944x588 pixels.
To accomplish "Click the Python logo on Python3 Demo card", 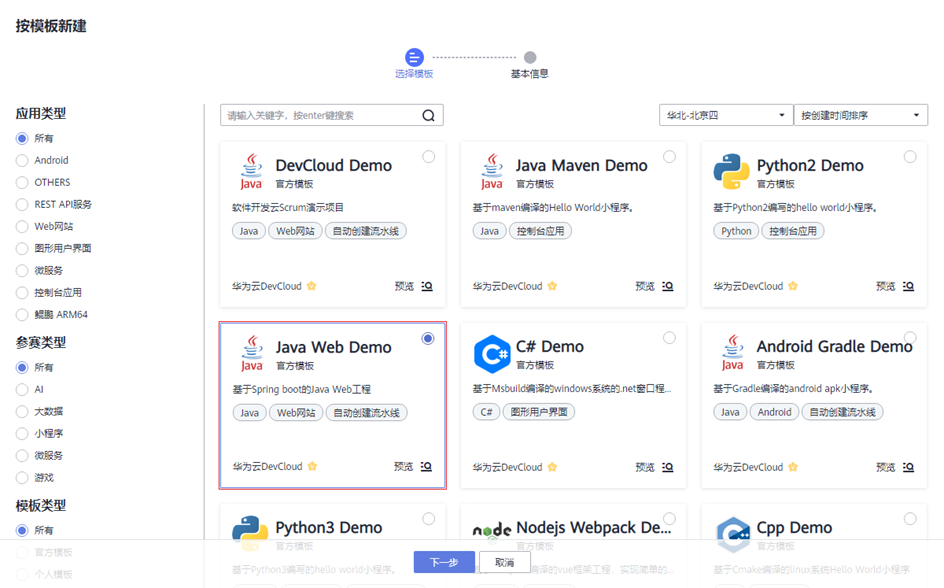I will pos(250,534).
